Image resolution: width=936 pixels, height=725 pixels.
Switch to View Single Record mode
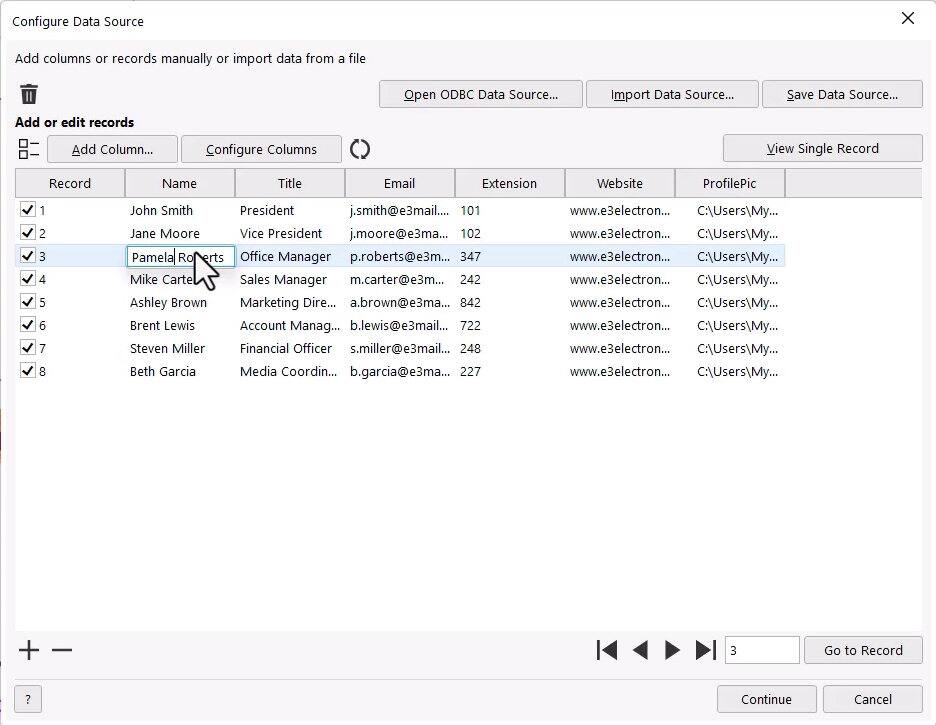822,148
